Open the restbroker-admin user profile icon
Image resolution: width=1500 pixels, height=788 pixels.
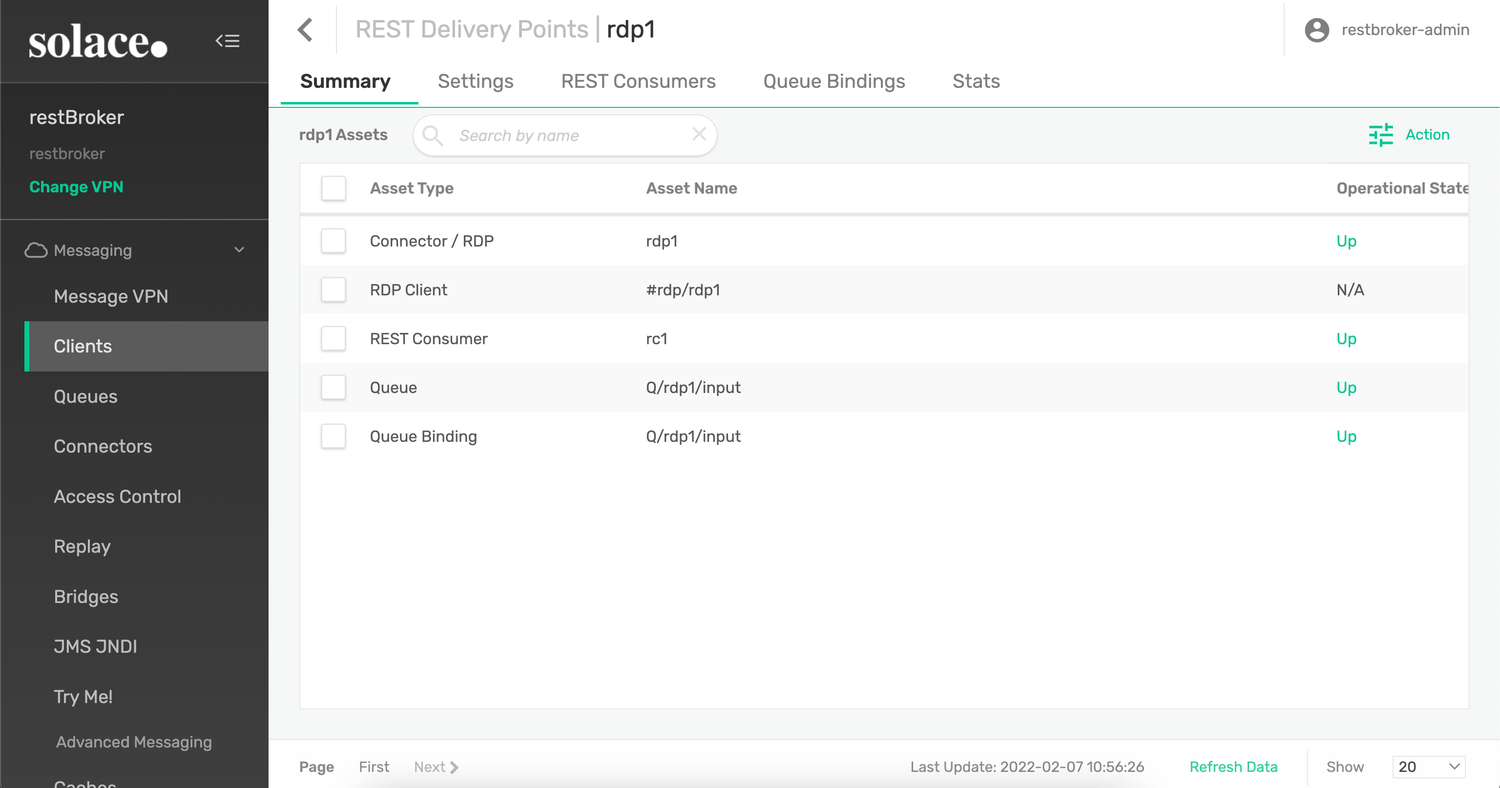[1317, 30]
